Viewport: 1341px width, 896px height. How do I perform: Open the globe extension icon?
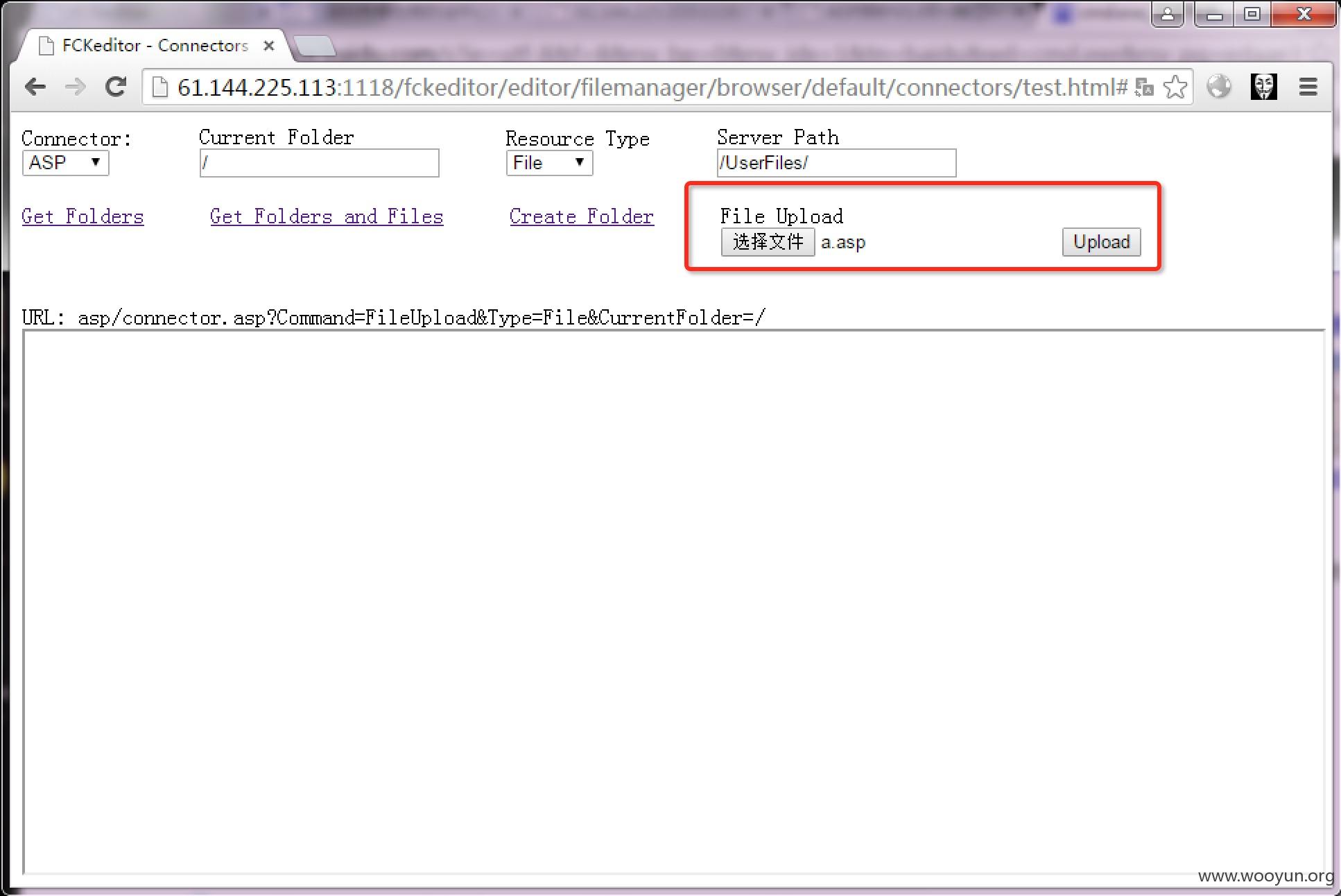[x=1218, y=87]
